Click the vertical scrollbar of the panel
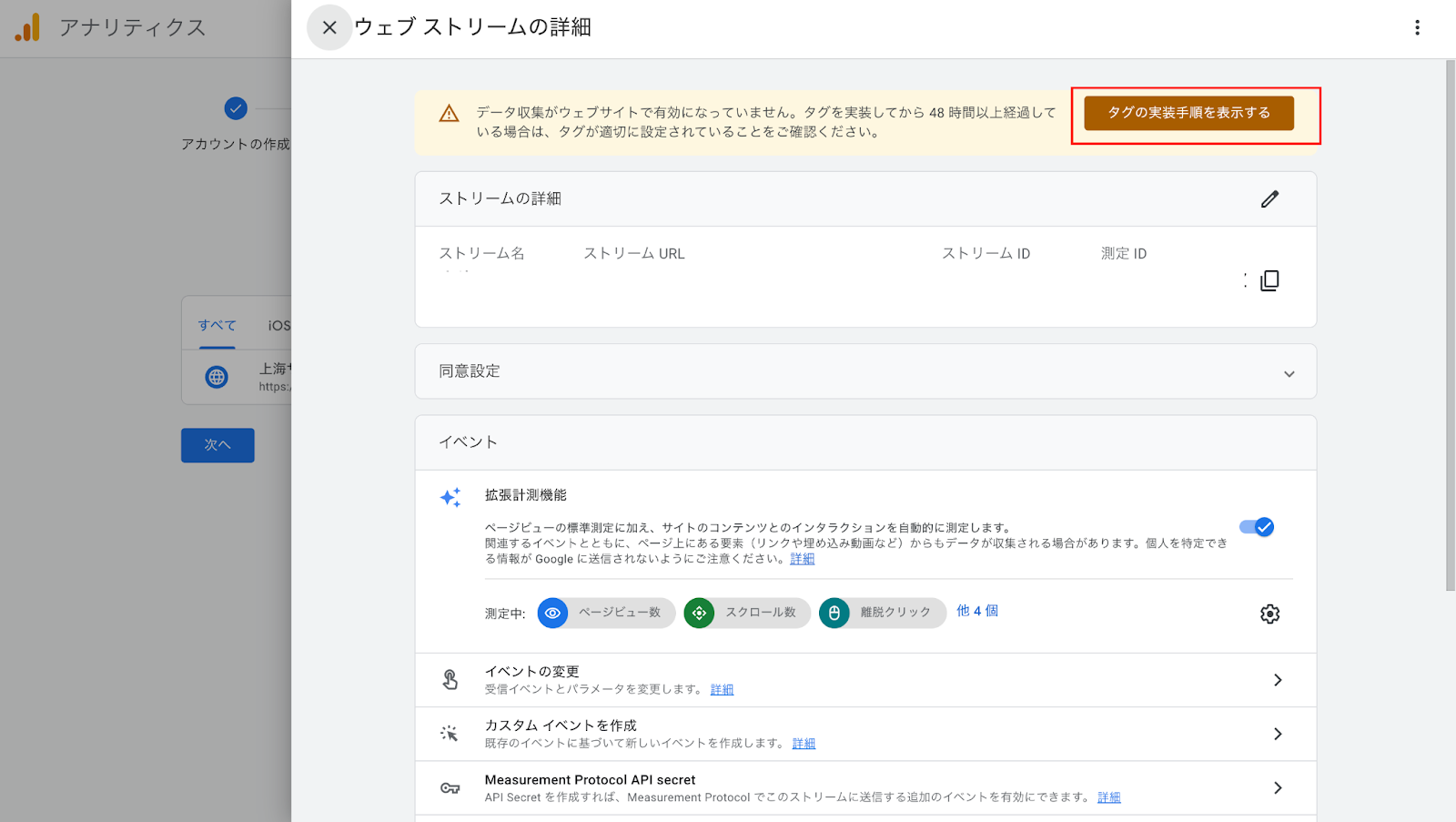The width and height of the screenshot is (1456, 822). coord(1451,326)
